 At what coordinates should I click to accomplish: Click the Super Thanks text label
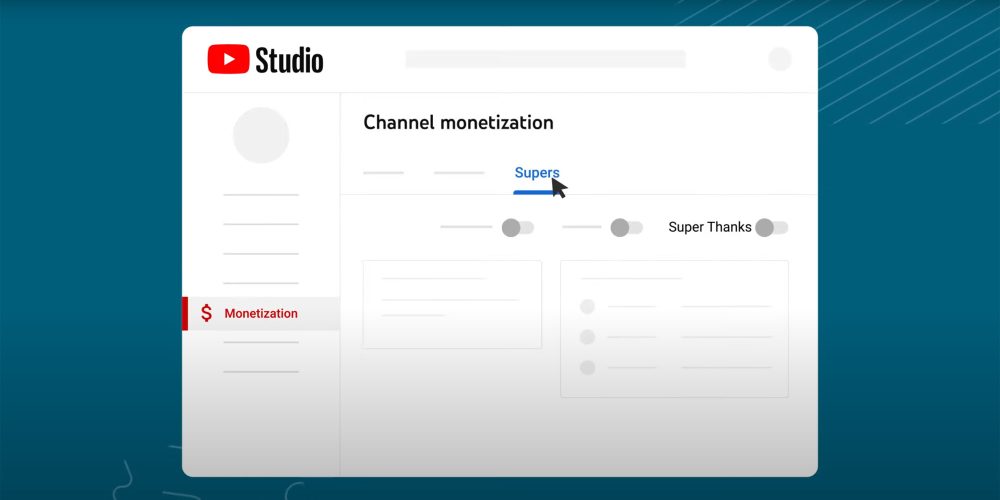tap(709, 227)
